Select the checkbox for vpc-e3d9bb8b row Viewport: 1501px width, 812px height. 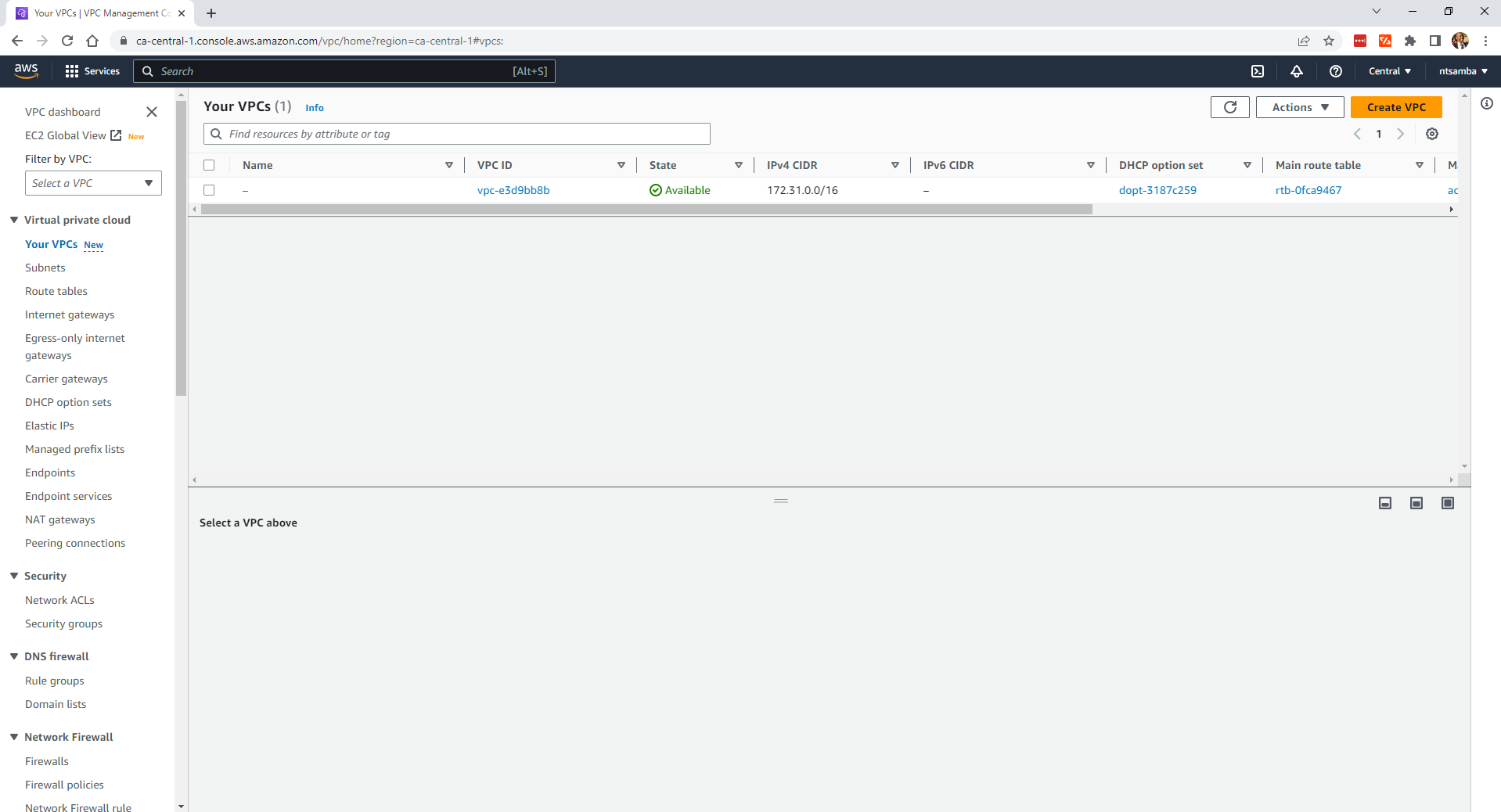(209, 190)
